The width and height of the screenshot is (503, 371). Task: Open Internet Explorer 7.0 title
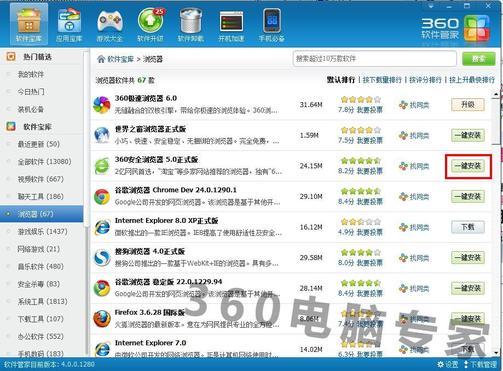point(150,343)
